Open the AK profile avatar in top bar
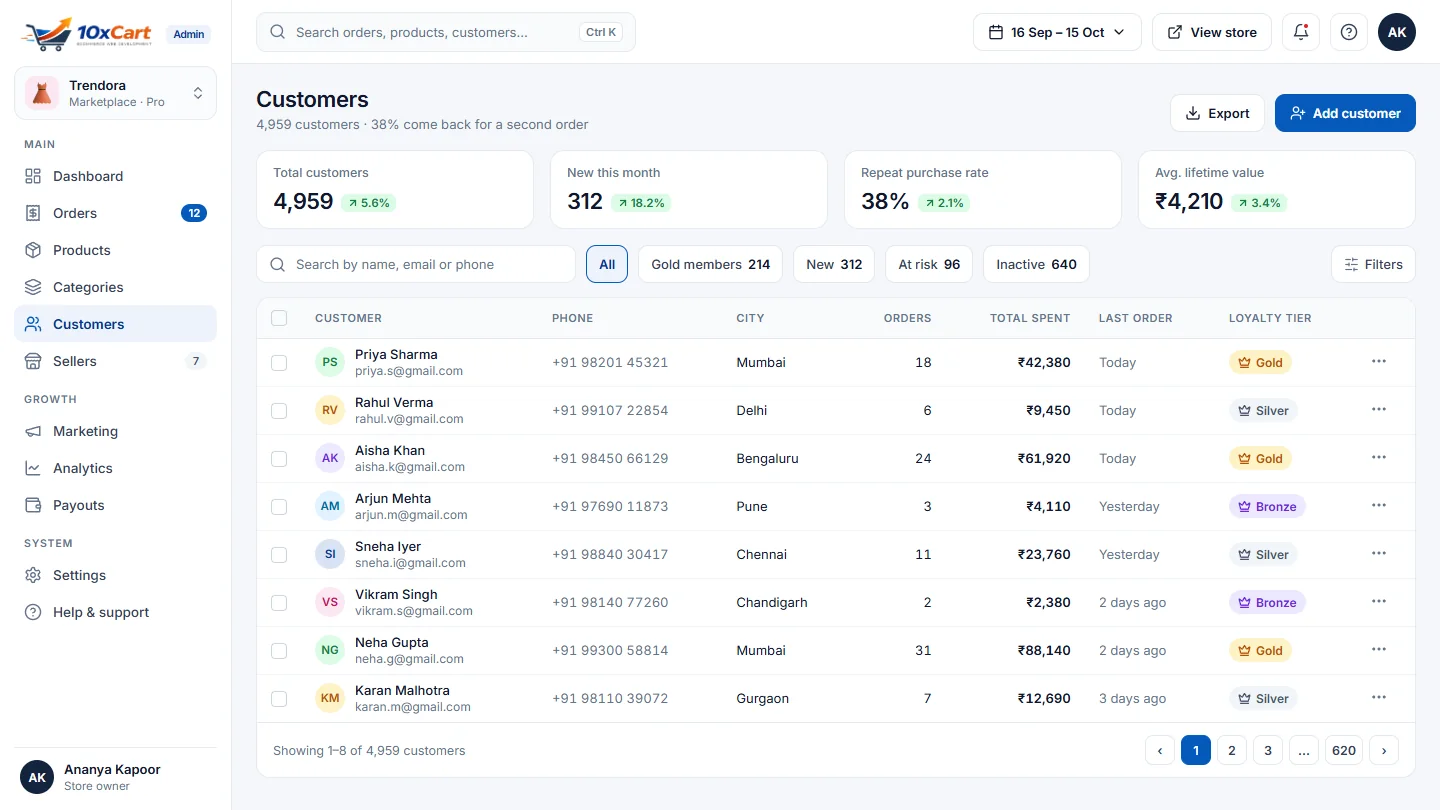The width and height of the screenshot is (1440, 810). click(x=1397, y=32)
